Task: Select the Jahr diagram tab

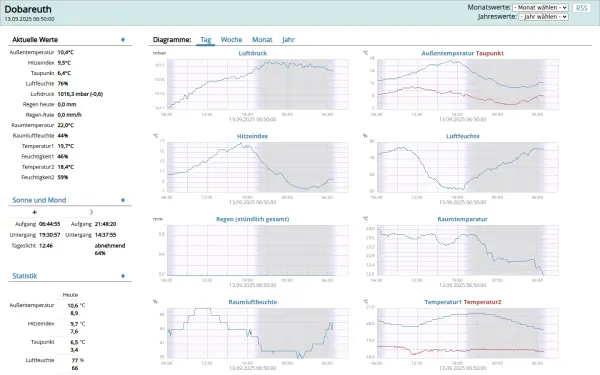Action: click(289, 39)
